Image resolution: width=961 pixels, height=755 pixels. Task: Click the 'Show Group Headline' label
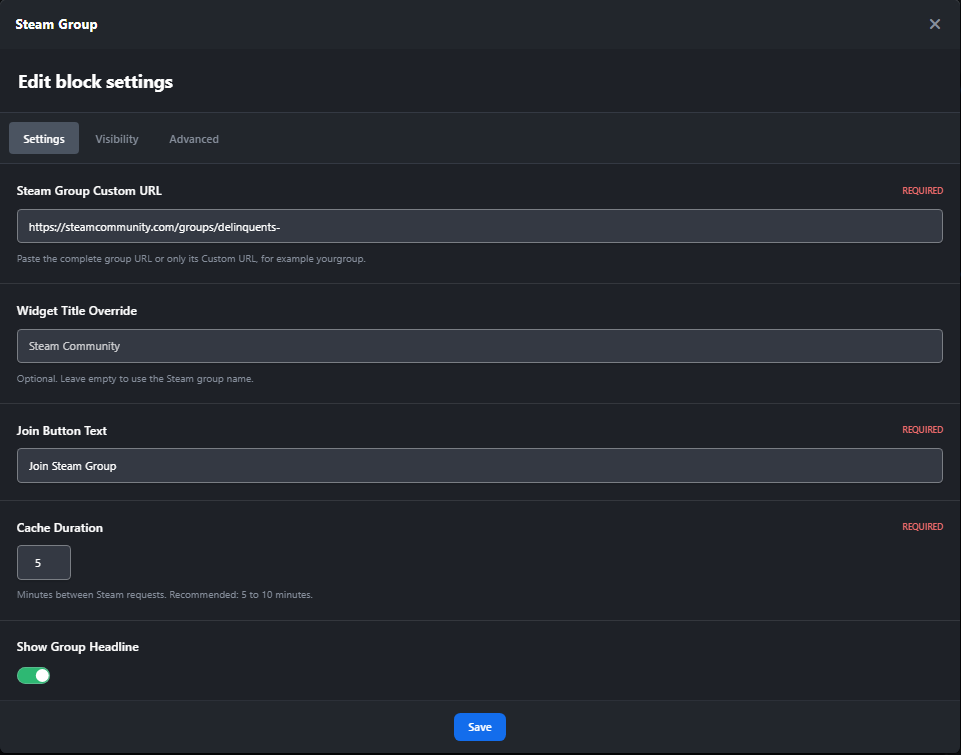[x=77, y=647]
